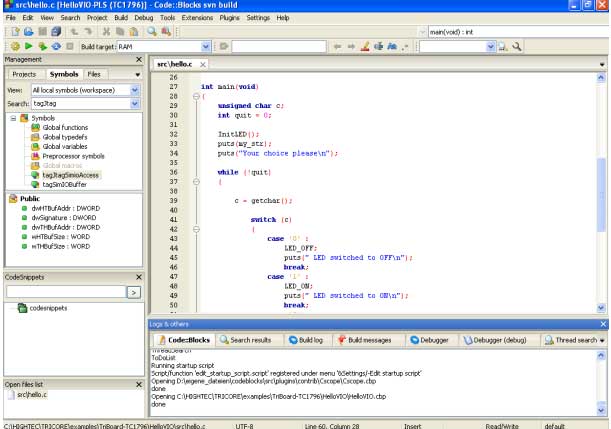This screenshot has width=611, height=429.
Task: Switch to the Projects tab
Action: (24, 74)
